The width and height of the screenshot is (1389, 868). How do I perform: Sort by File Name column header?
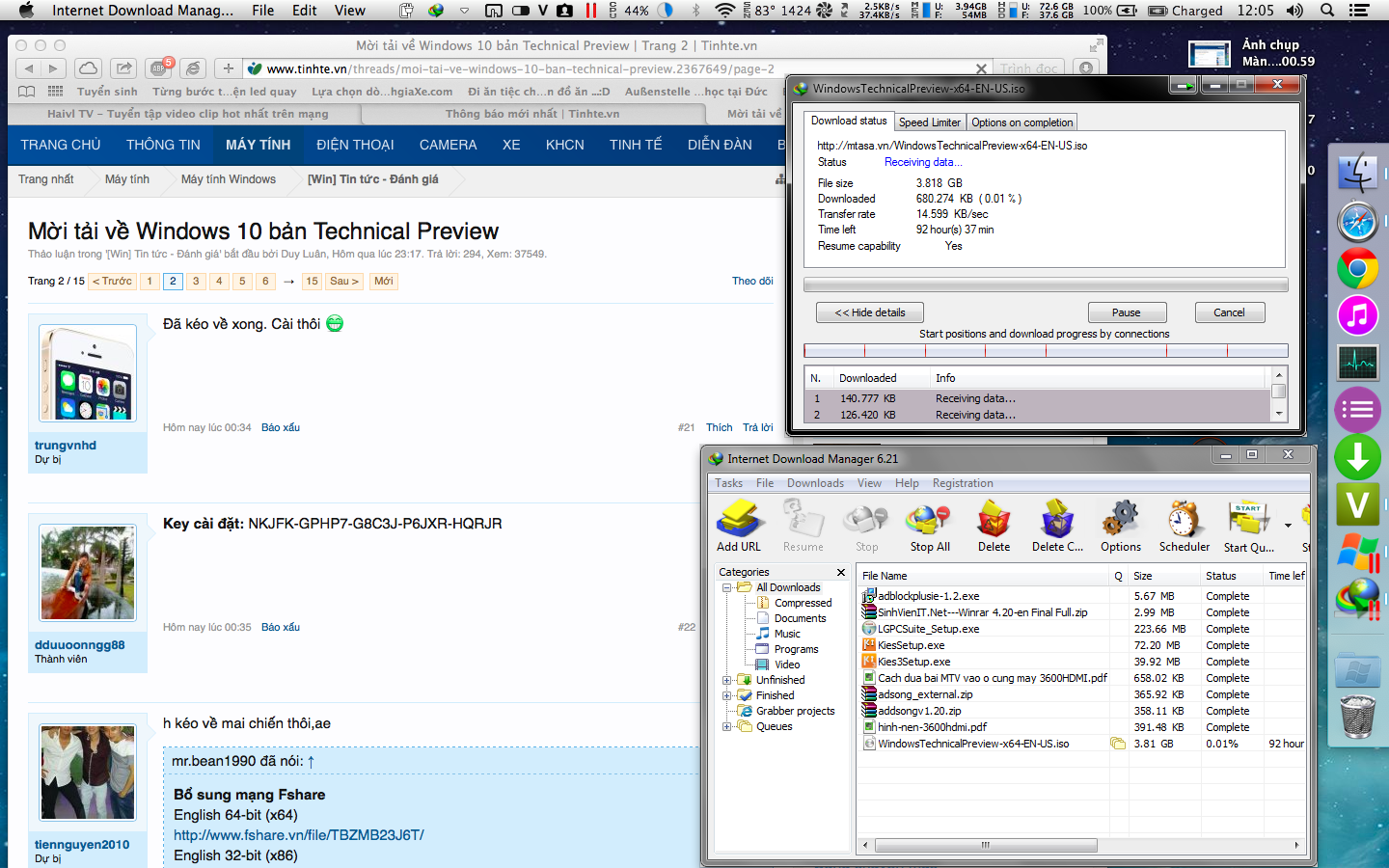click(x=984, y=576)
